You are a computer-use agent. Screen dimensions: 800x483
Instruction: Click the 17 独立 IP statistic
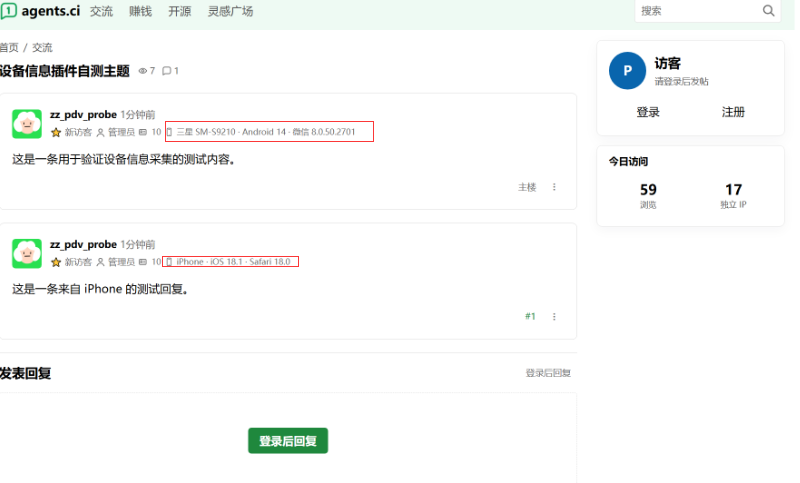(733, 196)
